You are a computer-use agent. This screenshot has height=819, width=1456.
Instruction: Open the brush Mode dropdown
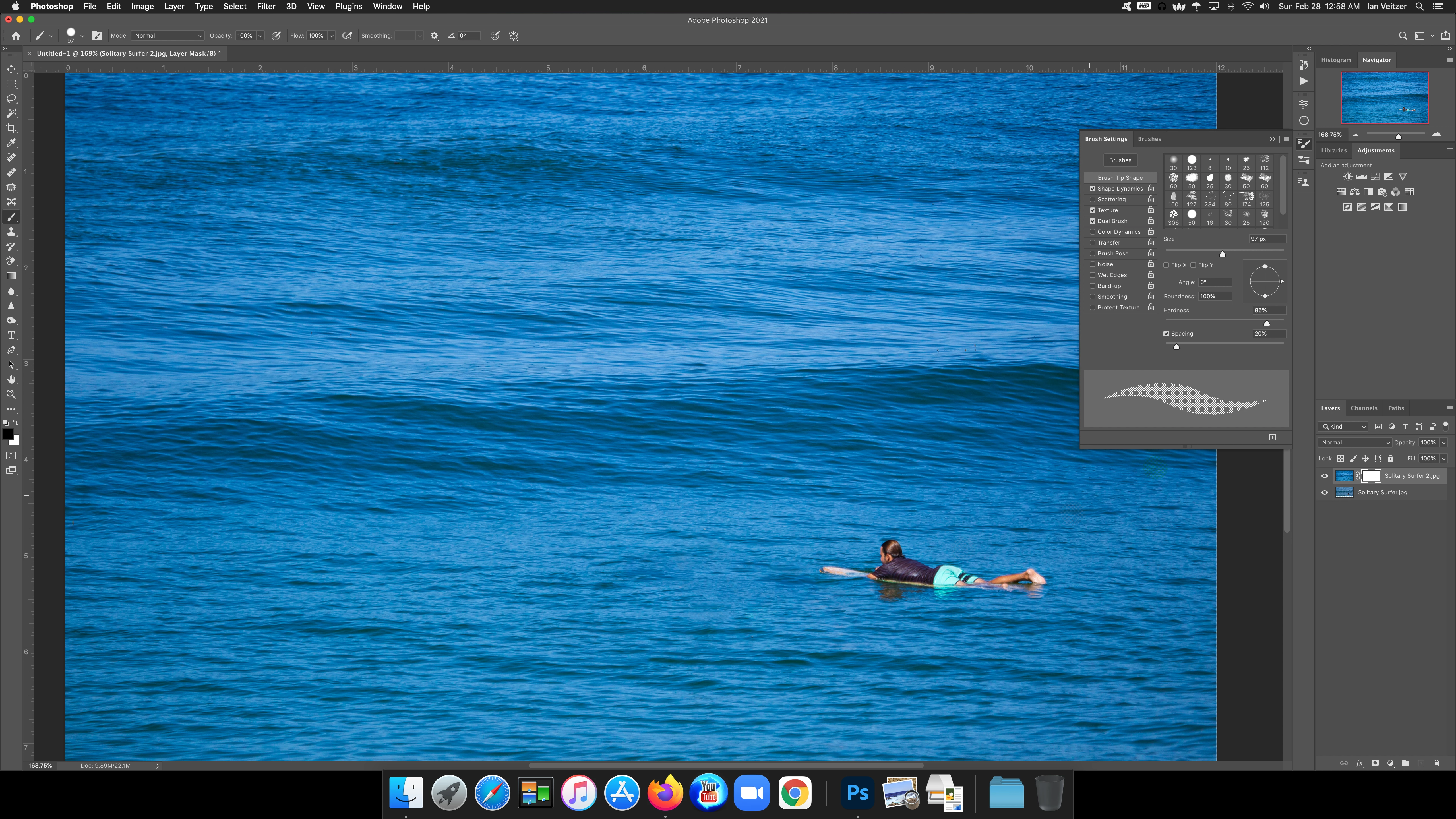point(168,36)
